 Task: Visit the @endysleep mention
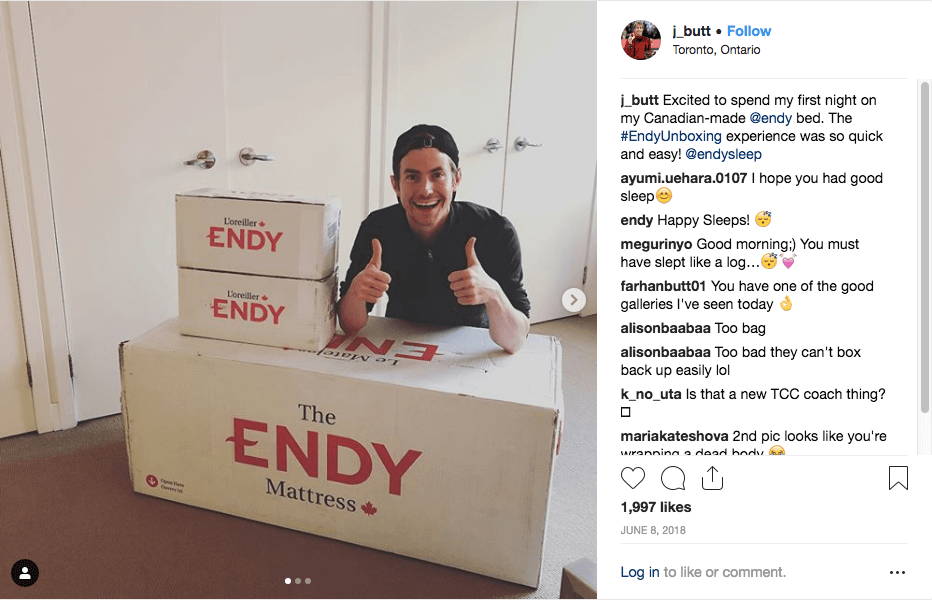723,154
